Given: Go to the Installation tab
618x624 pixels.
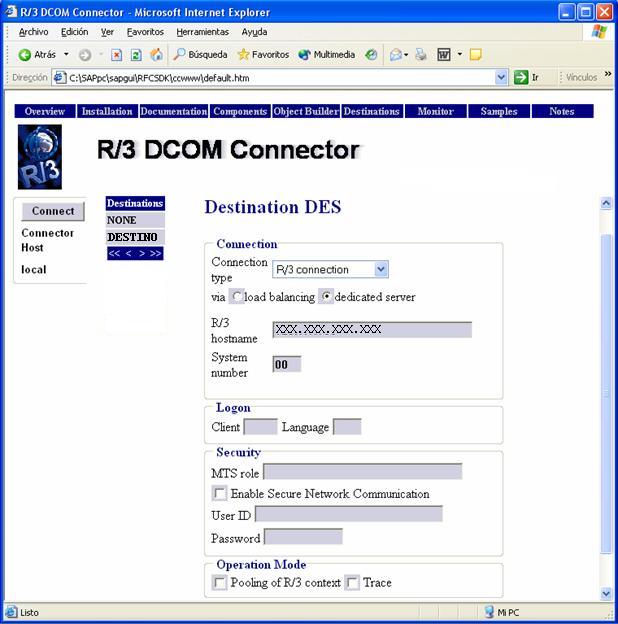Looking at the screenshot, I should 107,111.
